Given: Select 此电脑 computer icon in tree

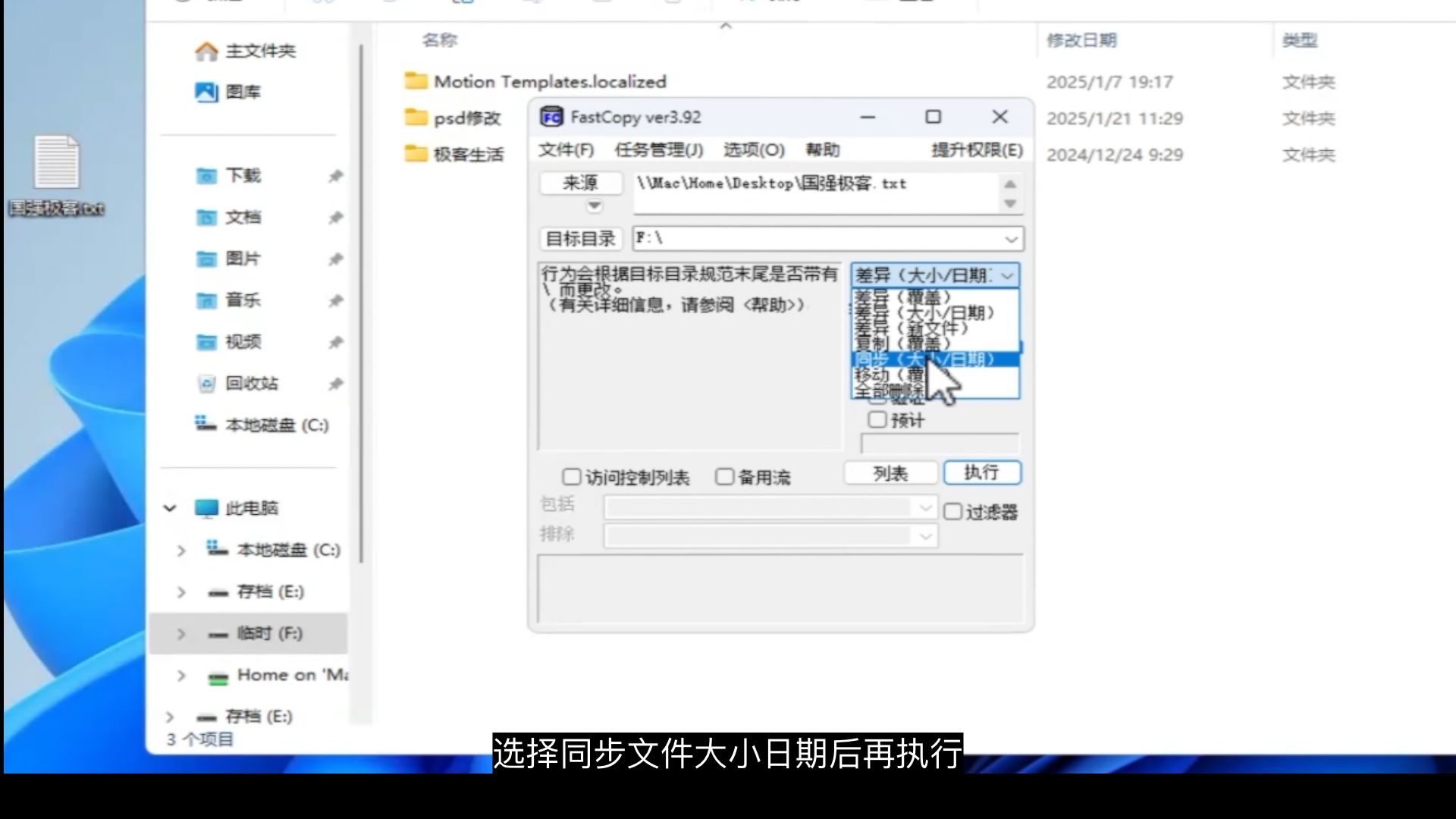Looking at the screenshot, I should pos(206,508).
